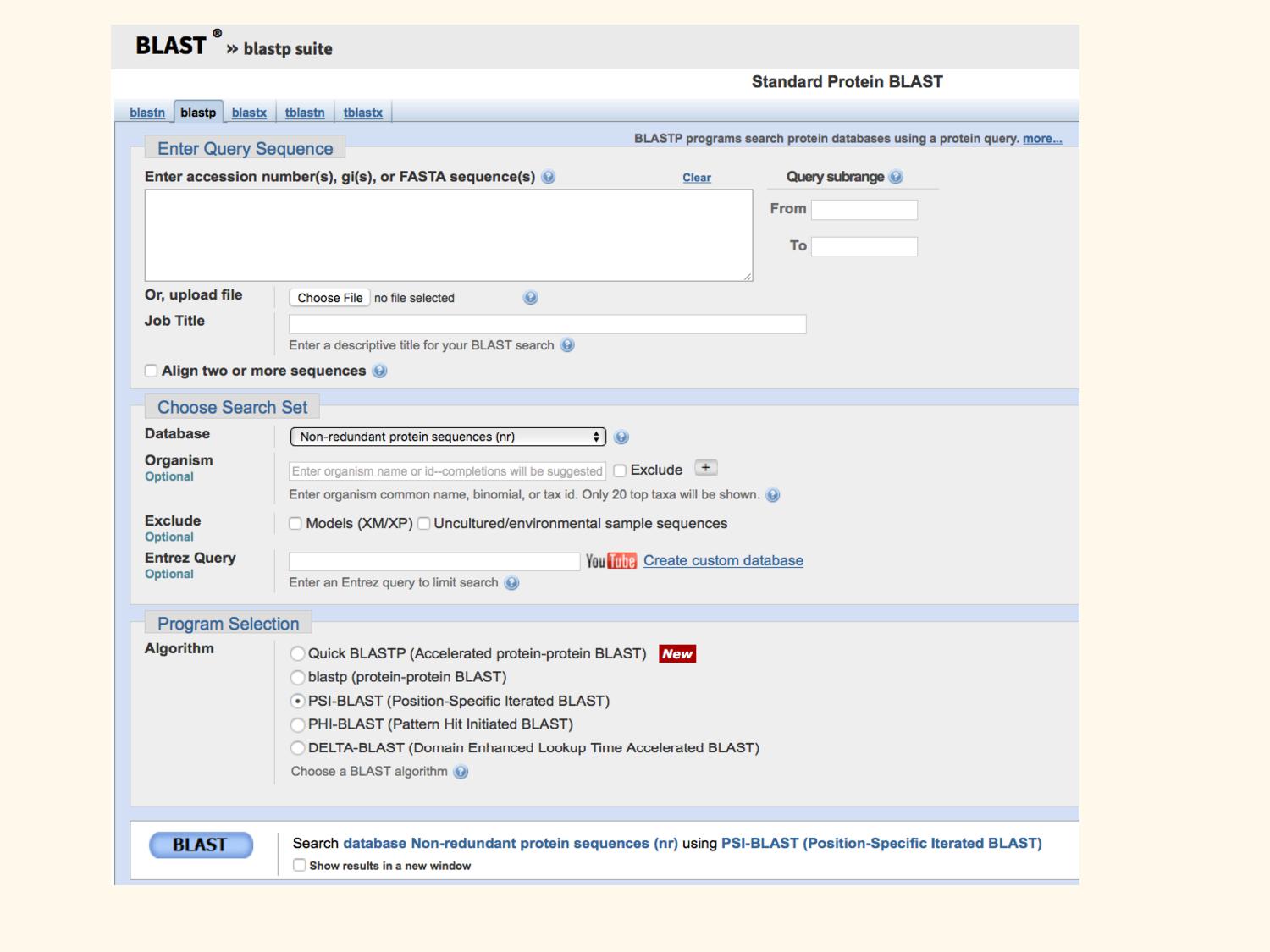Click the Enter Query Sequence section title
The width and height of the screenshot is (1270, 952).
(x=246, y=149)
